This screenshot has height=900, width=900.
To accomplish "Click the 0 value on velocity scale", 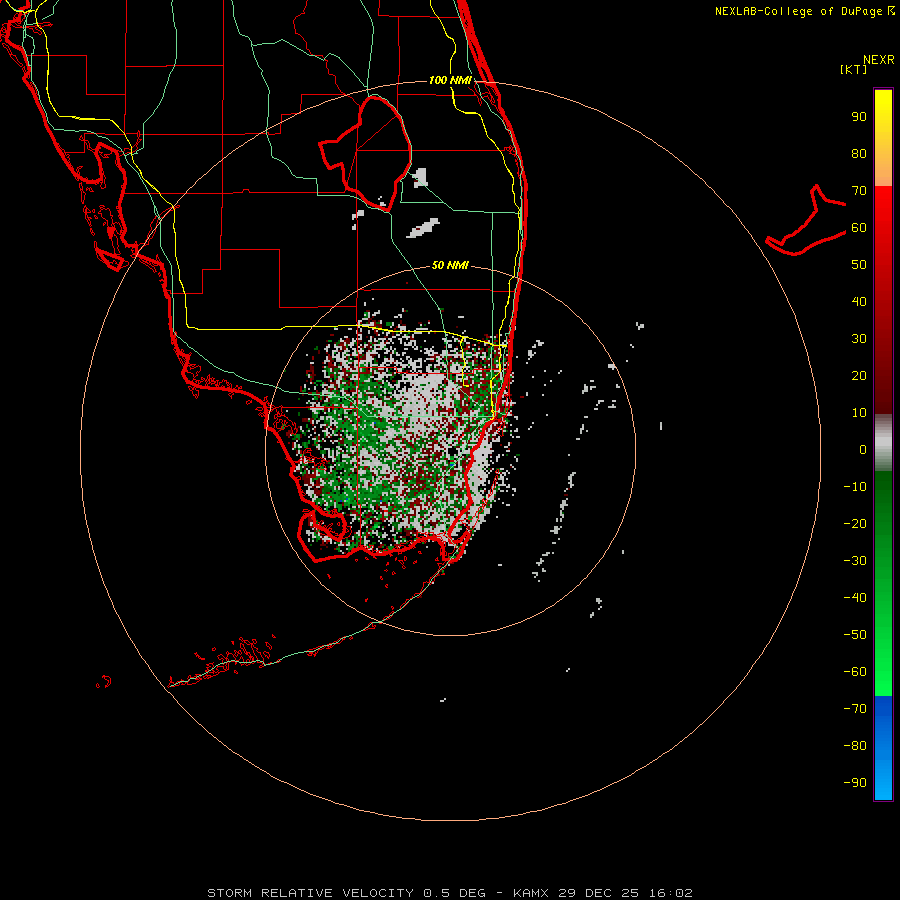I will [x=863, y=449].
